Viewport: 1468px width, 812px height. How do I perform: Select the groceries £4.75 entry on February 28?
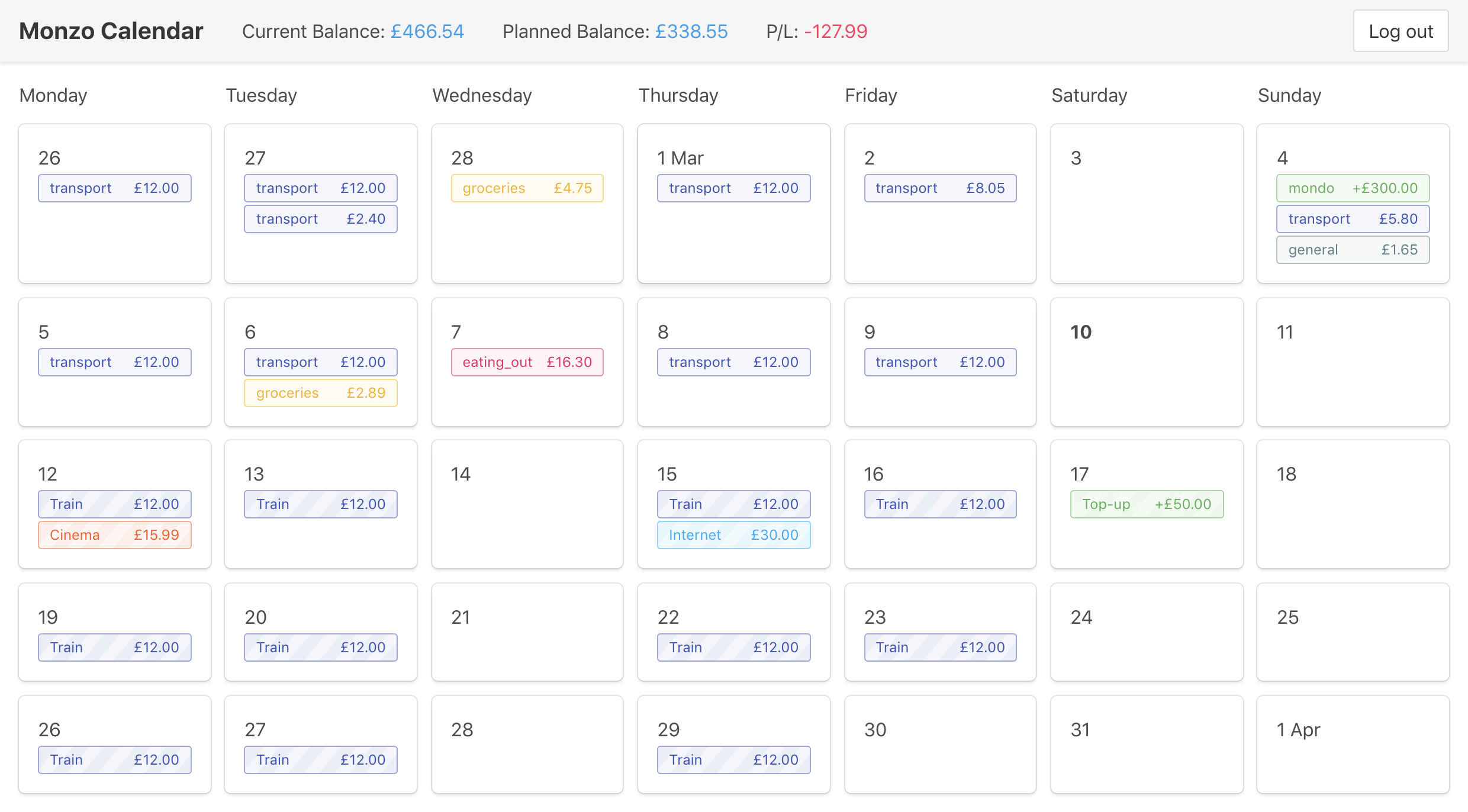[527, 188]
